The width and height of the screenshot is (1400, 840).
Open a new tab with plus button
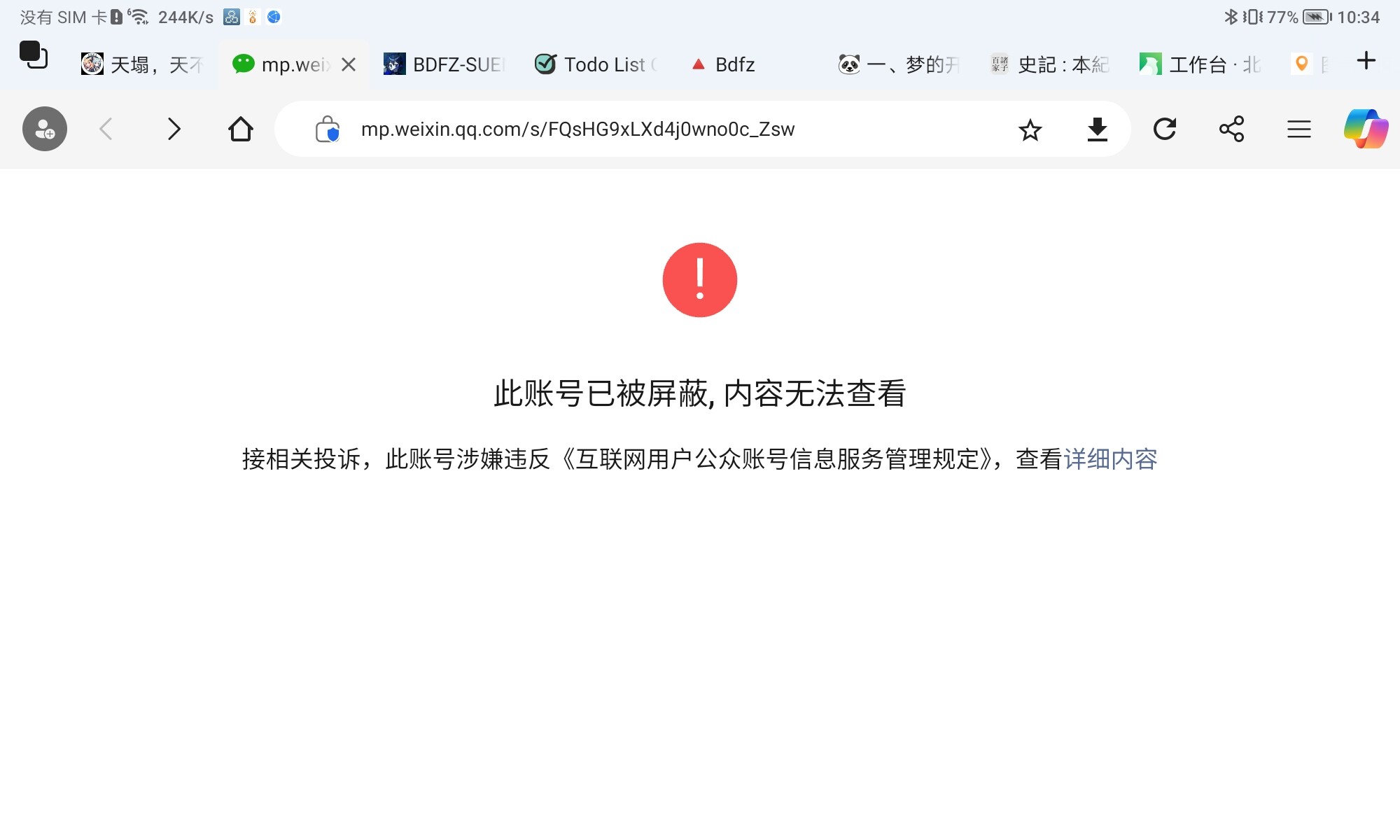tap(1366, 61)
